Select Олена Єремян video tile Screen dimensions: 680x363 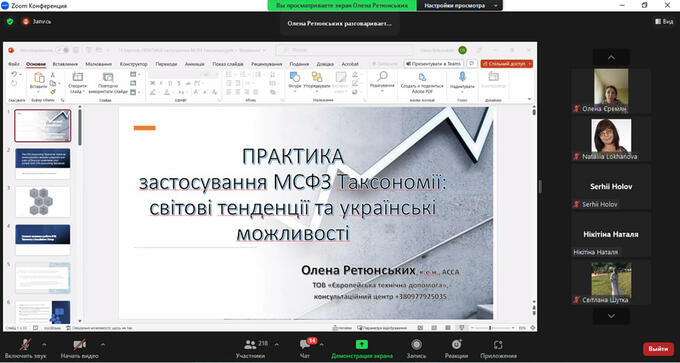point(611,91)
